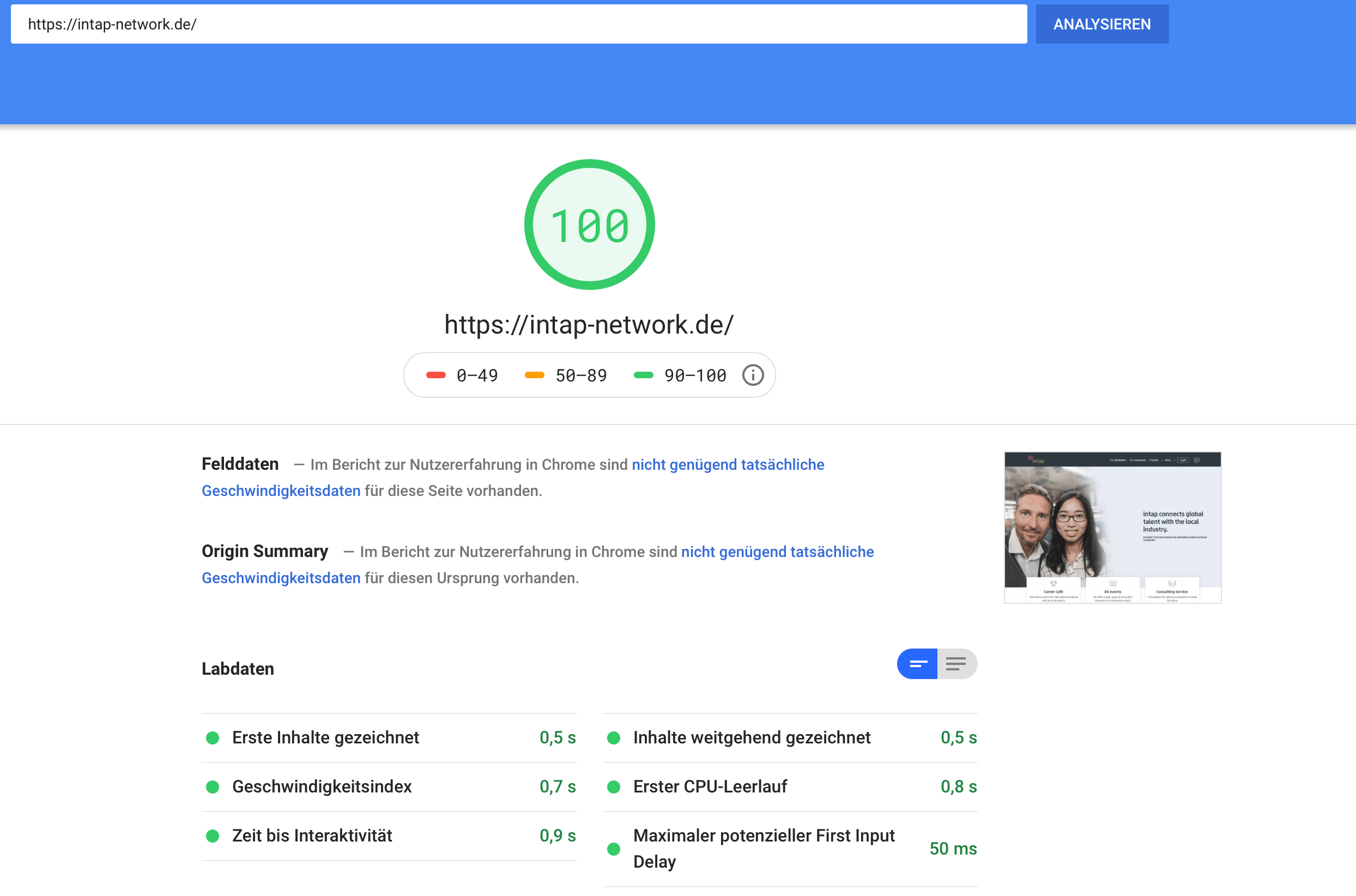Select the relative bar chart view for Labdaten
The height and width of the screenshot is (896, 1356).
(918, 663)
